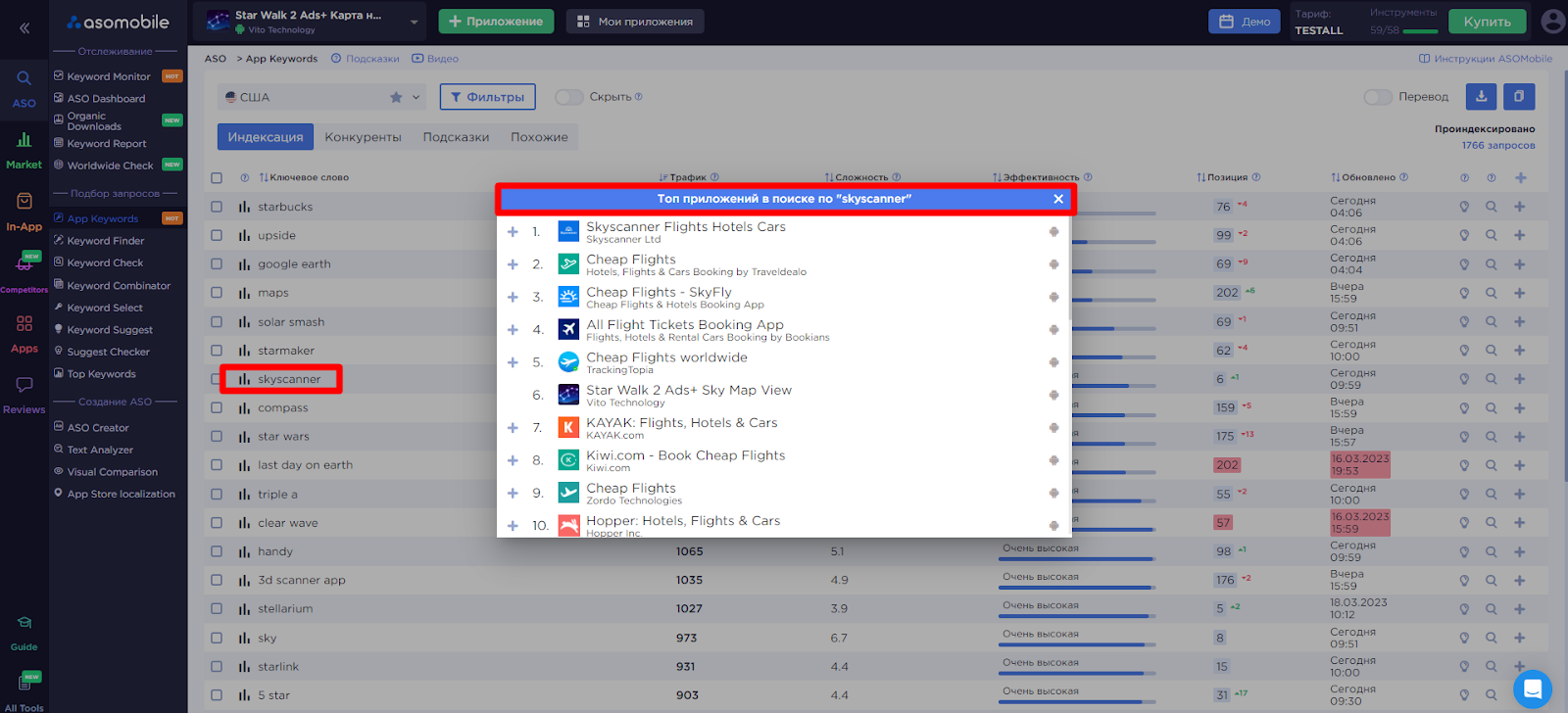Click magnifier icon in sky row
The width and height of the screenshot is (1568, 713).
(x=1491, y=638)
